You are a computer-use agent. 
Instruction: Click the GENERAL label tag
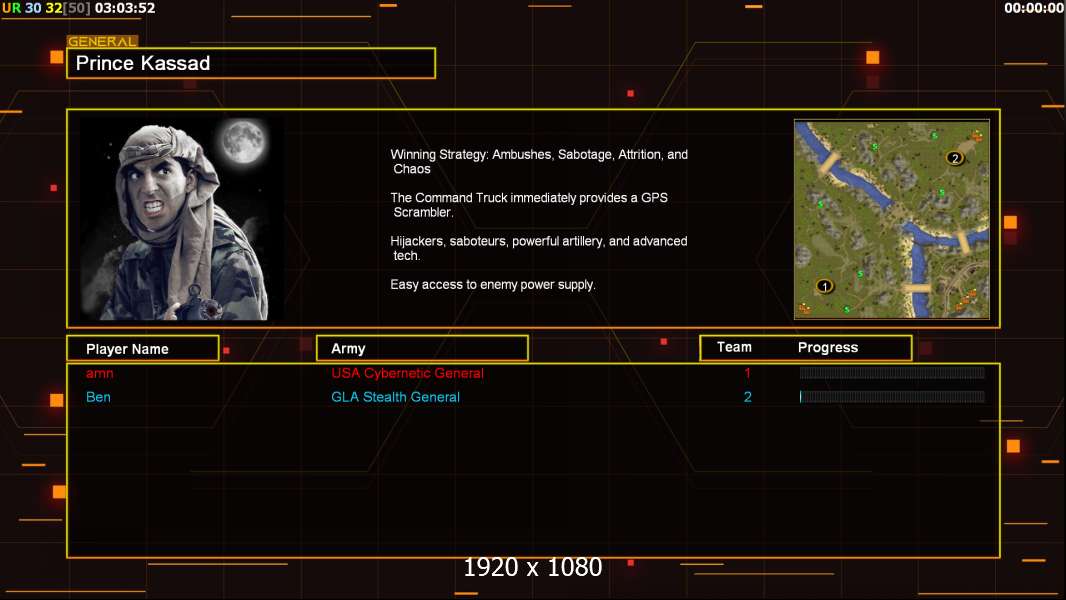pyautogui.click(x=102, y=41)
